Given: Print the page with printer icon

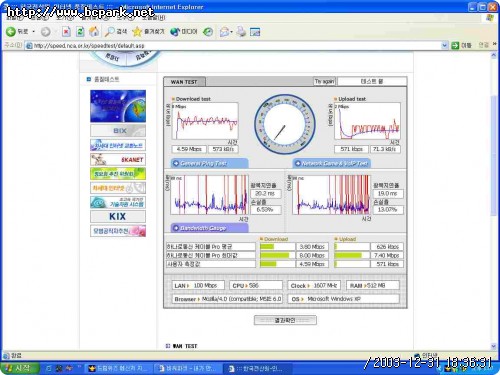Looking at the screenshot, I should [x=241, y=32].
